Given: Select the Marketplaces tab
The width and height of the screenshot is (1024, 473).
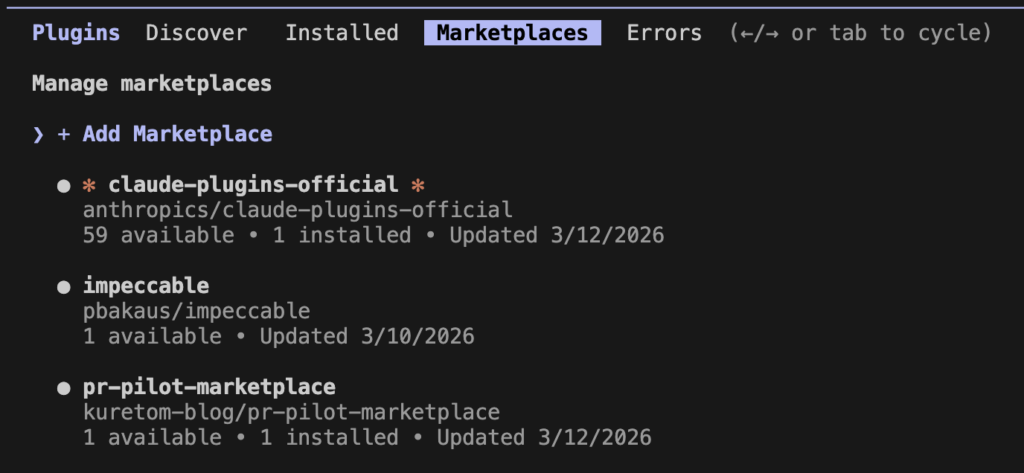Looking at the screenshot, I should (512, 33).
